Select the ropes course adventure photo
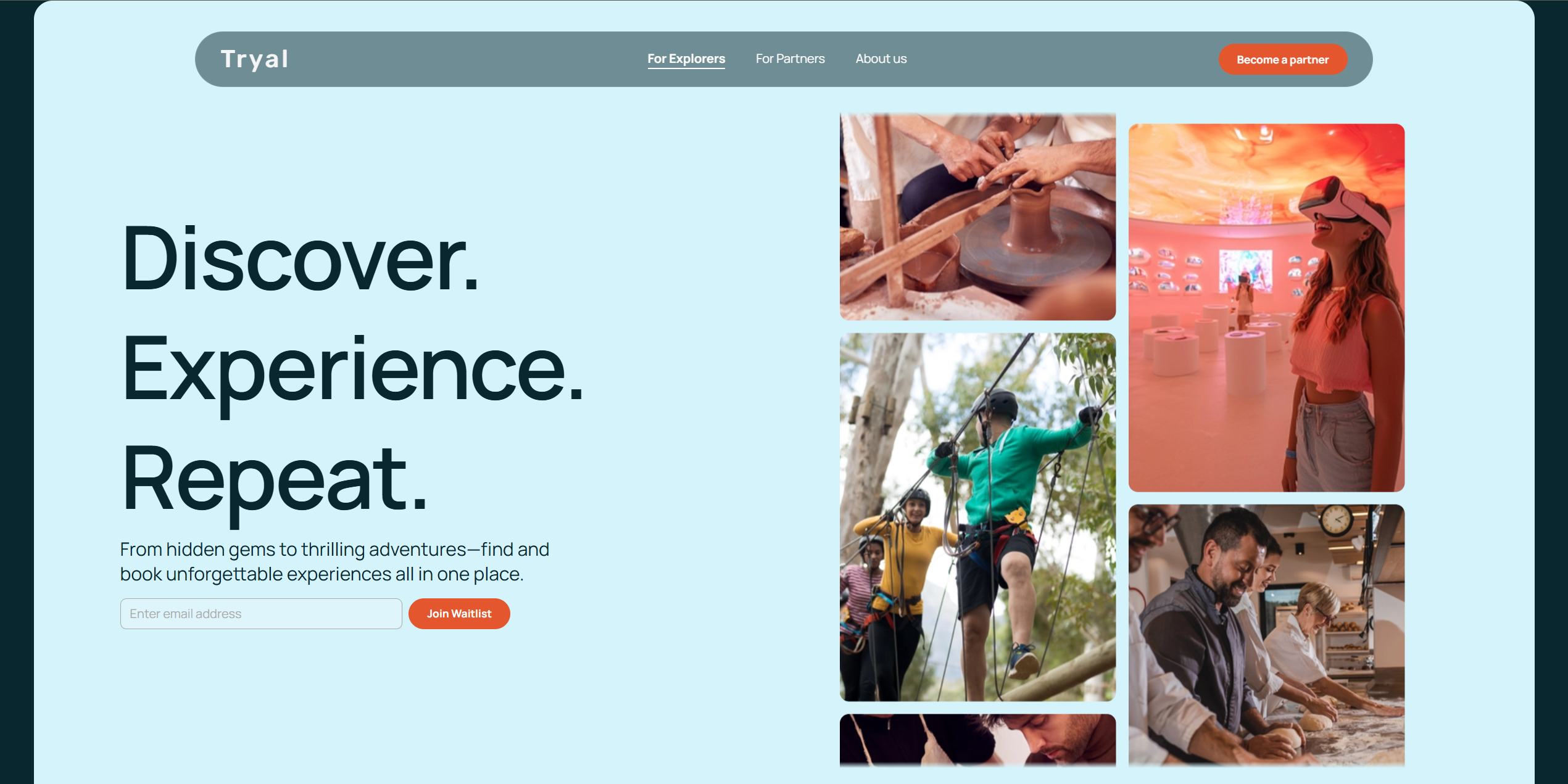The image size is (1568, 784). [977, 517]
